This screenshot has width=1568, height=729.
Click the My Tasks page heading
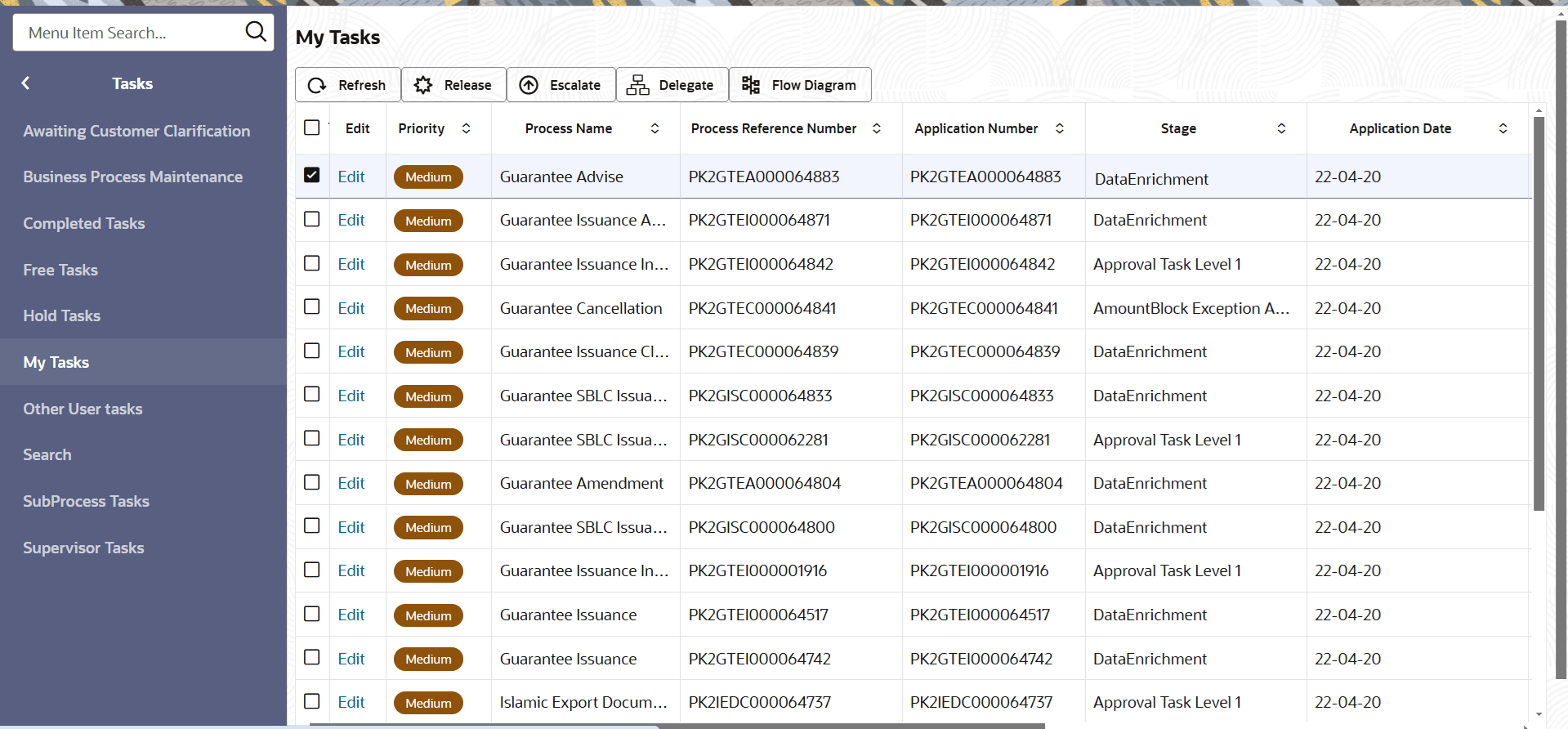pos(337,38)
